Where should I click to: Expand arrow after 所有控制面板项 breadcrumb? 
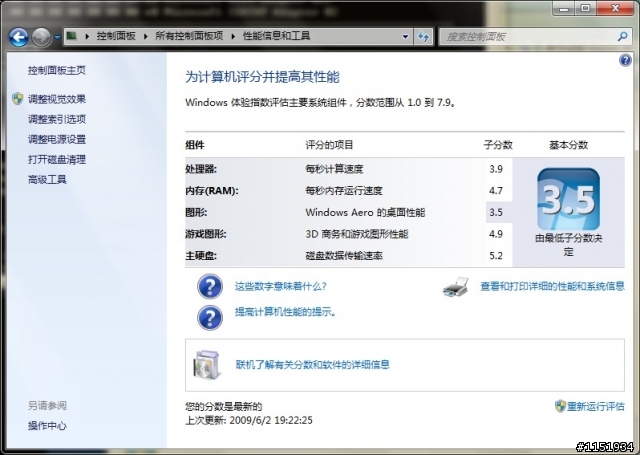[x=233, y=36]
